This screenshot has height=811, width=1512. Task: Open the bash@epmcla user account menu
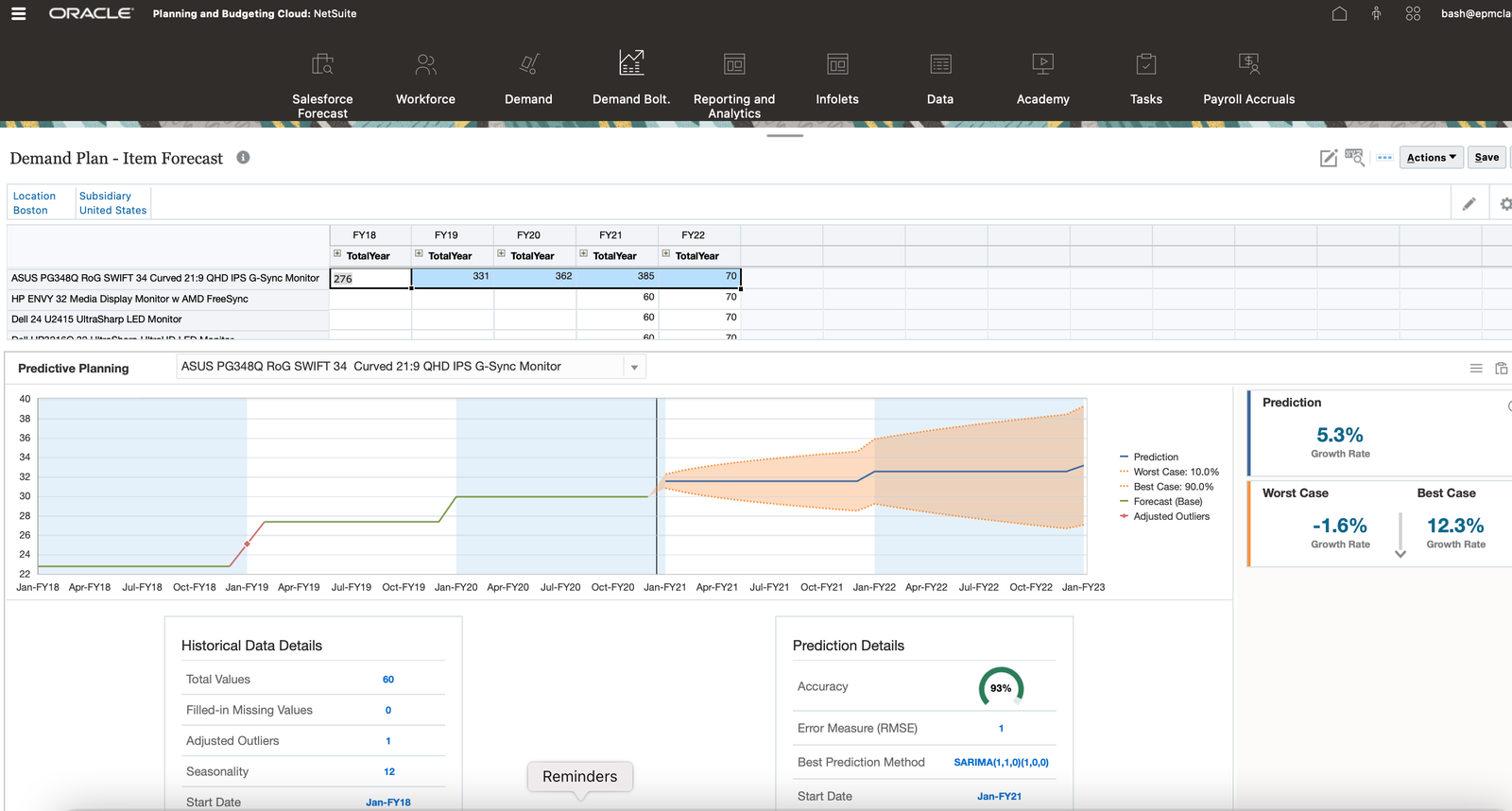[1476, 13]
